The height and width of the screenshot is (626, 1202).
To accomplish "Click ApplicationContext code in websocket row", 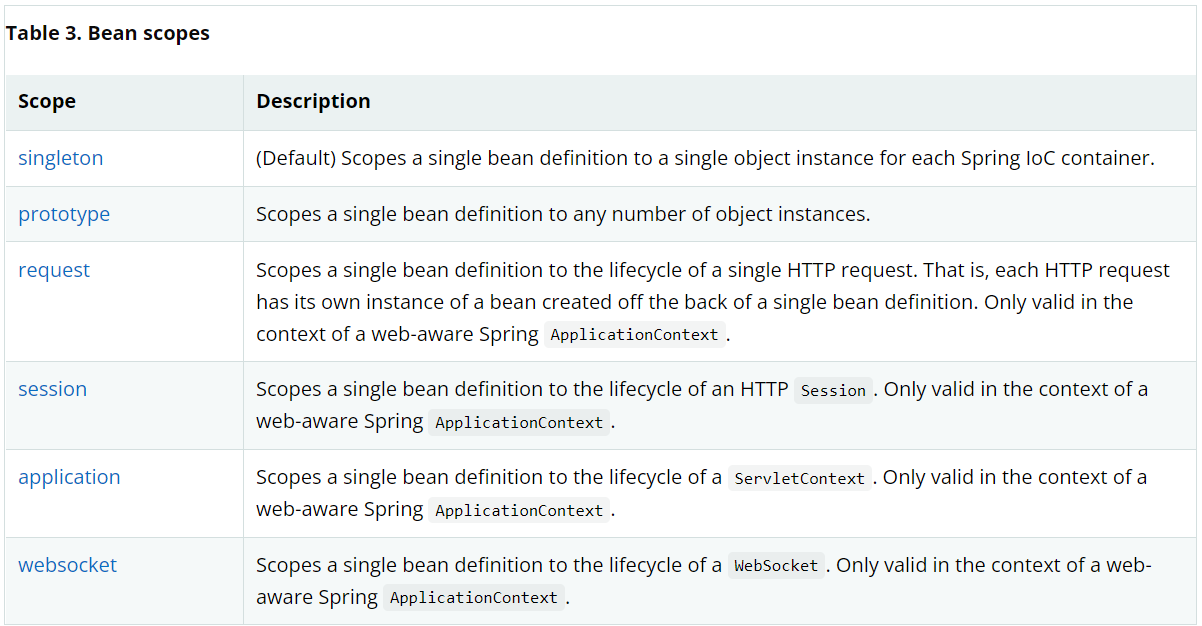I will click(474, 598).
